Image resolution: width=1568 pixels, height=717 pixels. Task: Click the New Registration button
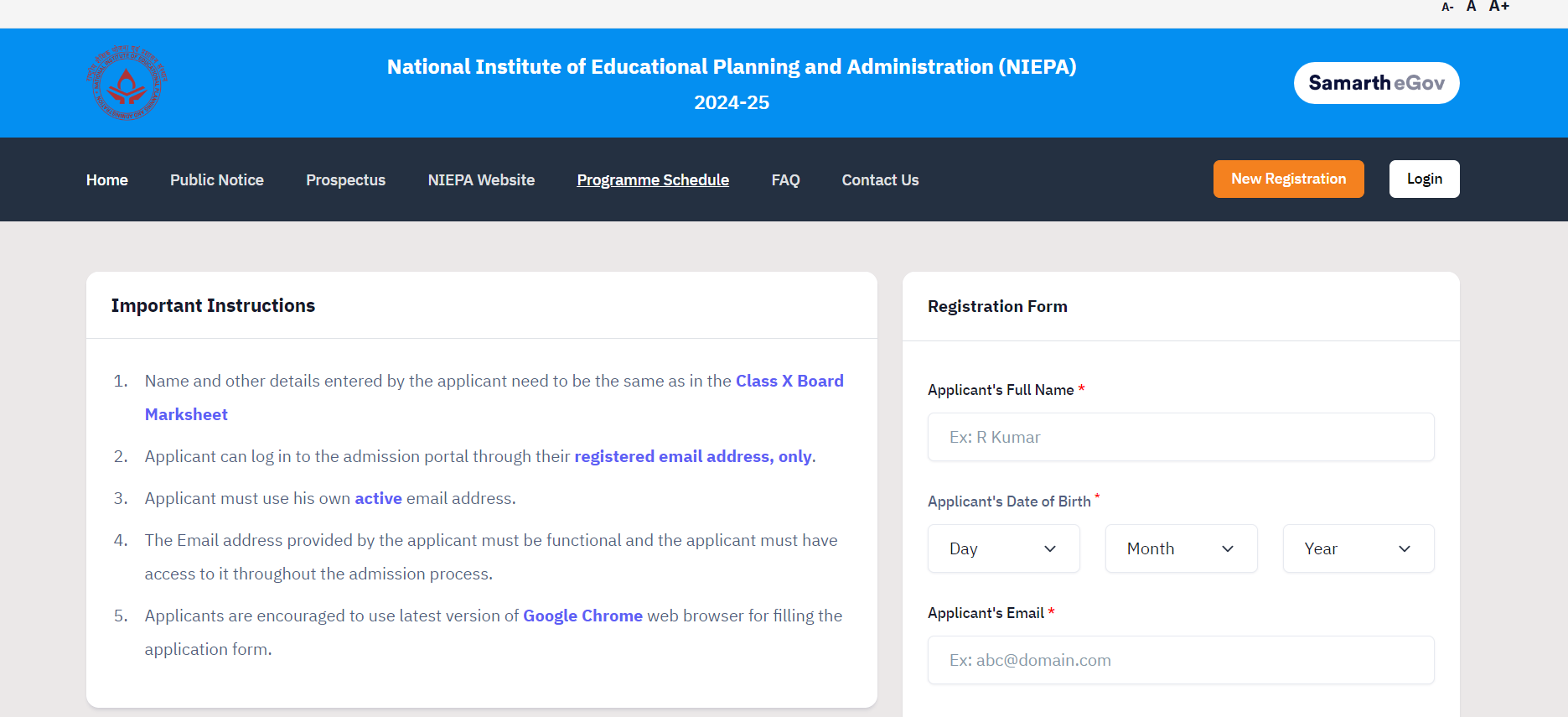(1288, 179)
